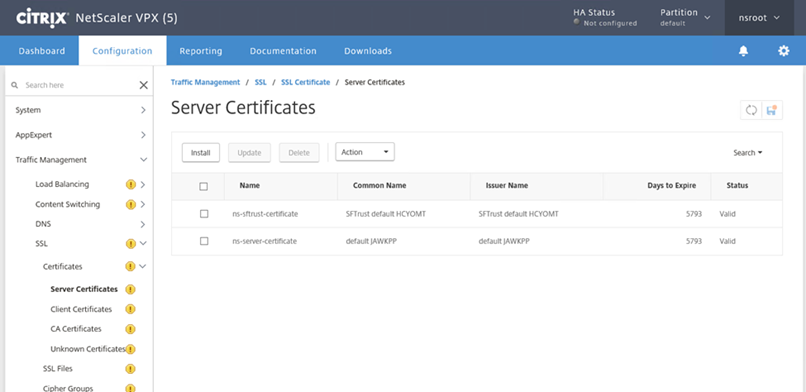Click warning icon beside the SSL node
Viewport: 806px width, 392px height.
(x=131, y=244)
